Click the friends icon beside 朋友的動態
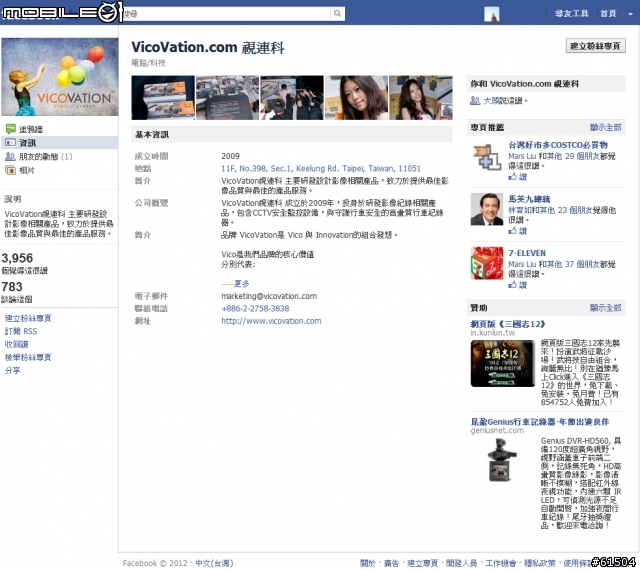 coord(10,156)
